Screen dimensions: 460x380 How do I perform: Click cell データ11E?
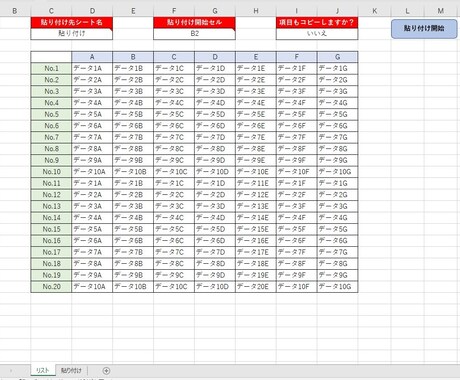tap(256, 183)
